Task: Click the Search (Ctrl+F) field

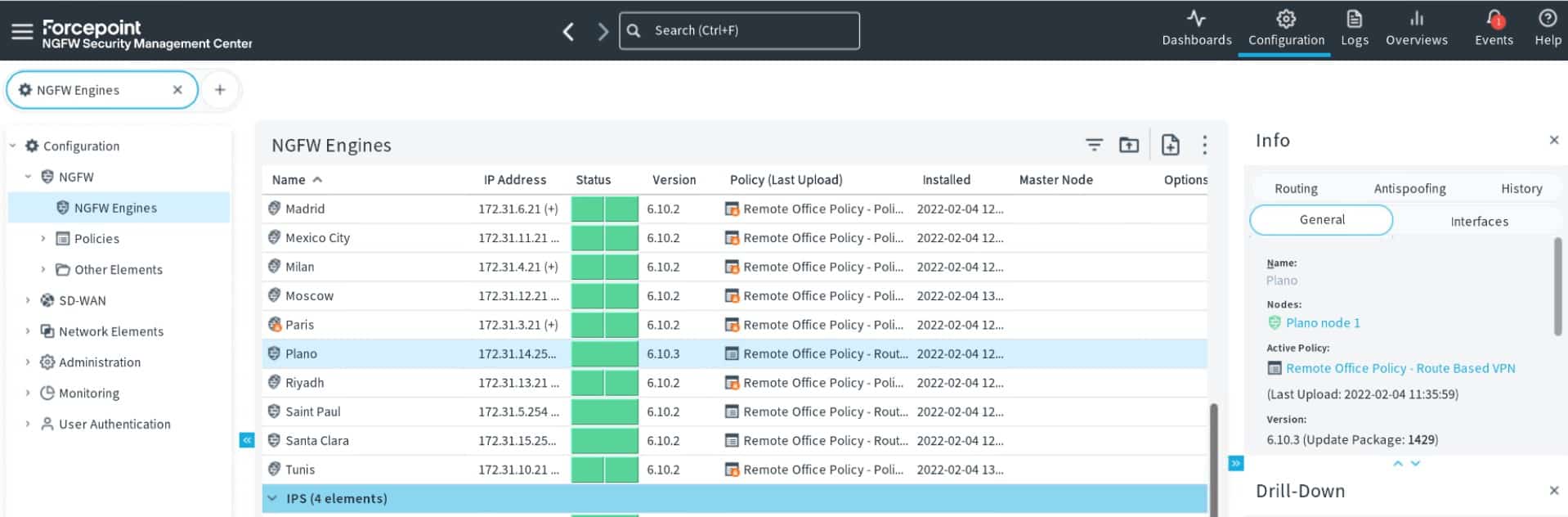Action: coord(739,30)
